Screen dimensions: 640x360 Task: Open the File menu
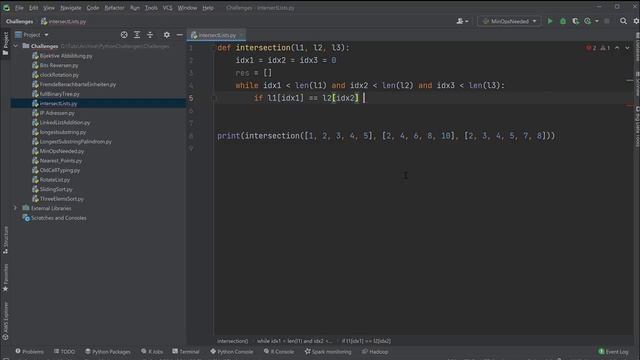coord(19,8)
